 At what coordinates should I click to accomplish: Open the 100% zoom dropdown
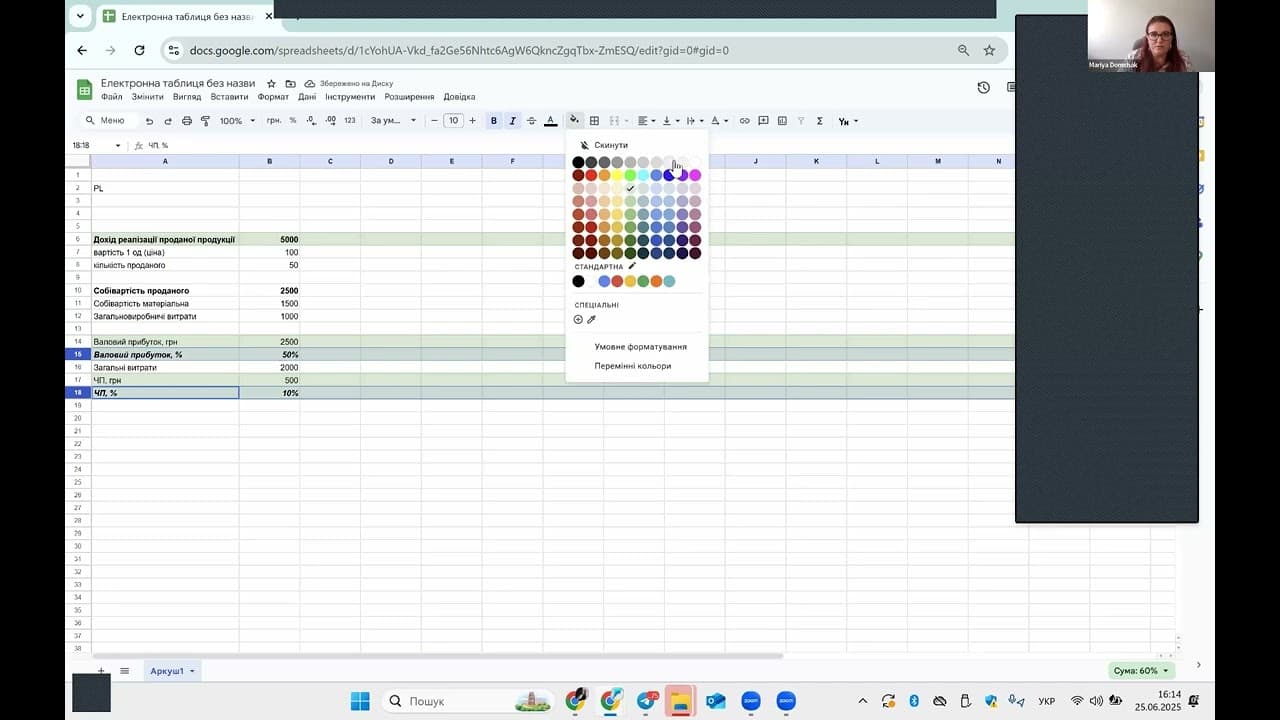[237, 121]
